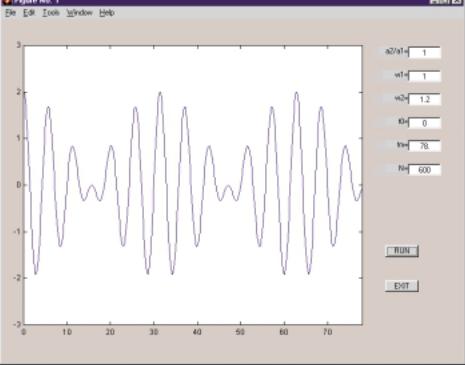Focus the a2/a1 amplitude ratio field

[425, 53]
